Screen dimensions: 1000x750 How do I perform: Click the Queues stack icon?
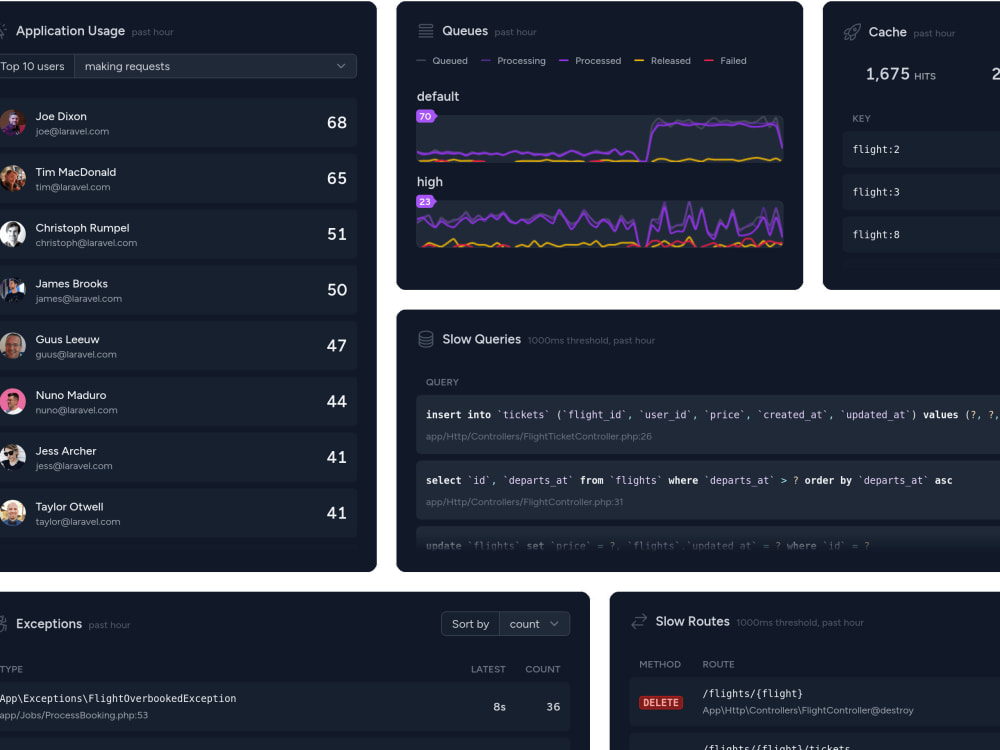point(425,31)
